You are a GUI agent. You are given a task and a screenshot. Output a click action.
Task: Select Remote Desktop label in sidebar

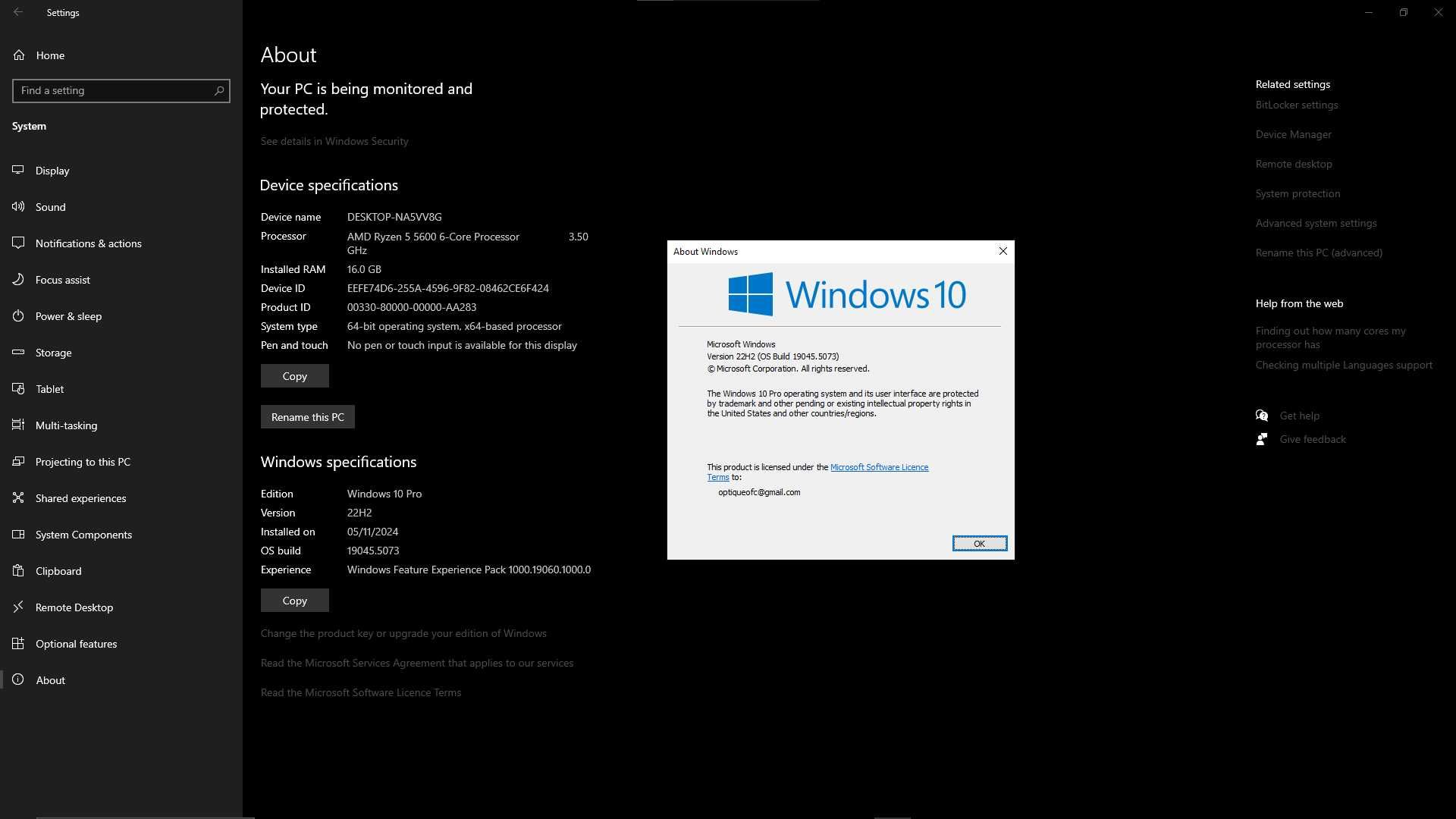click(74, 607)
